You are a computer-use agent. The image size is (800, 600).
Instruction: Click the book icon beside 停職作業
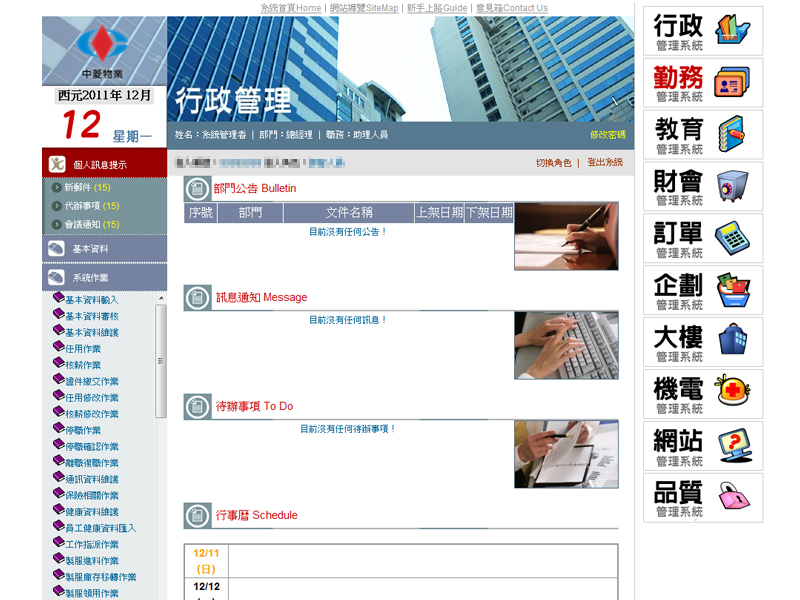click(x=59, y=428)
